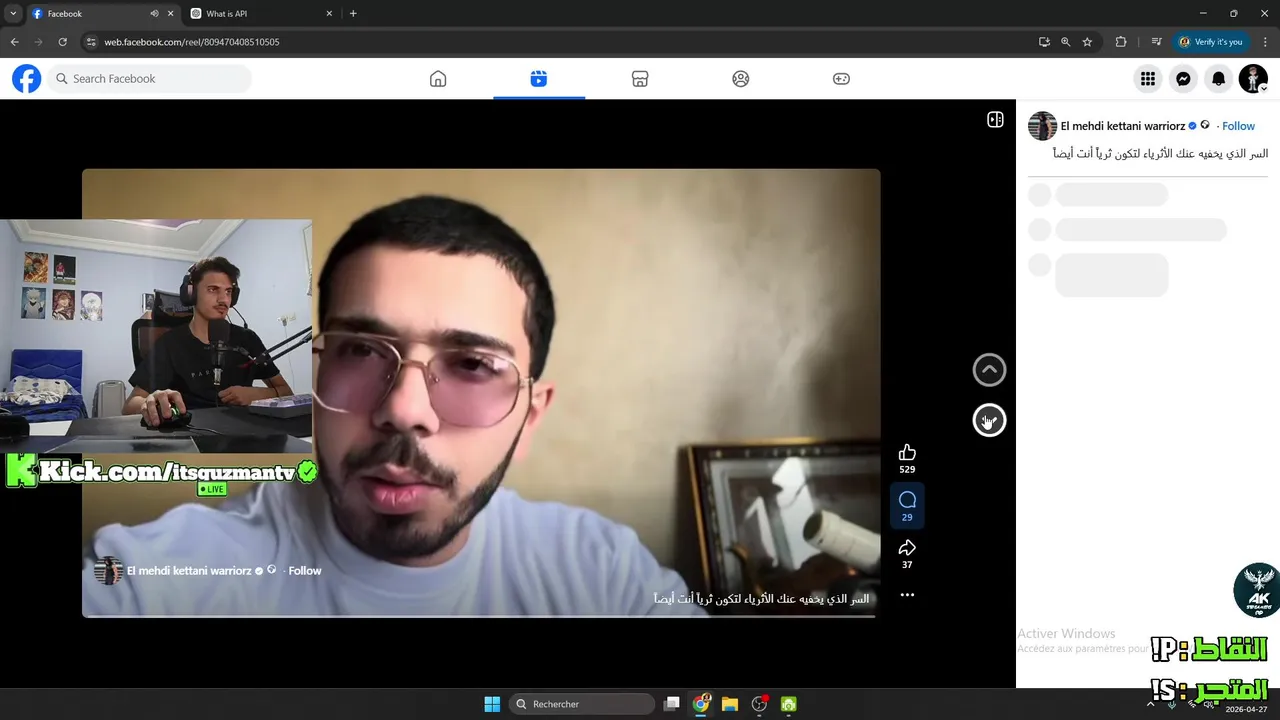Follow the creator from the reel overlay
Image resolution: width=1280 pixels, height=720 pixels.
(305, 571)
